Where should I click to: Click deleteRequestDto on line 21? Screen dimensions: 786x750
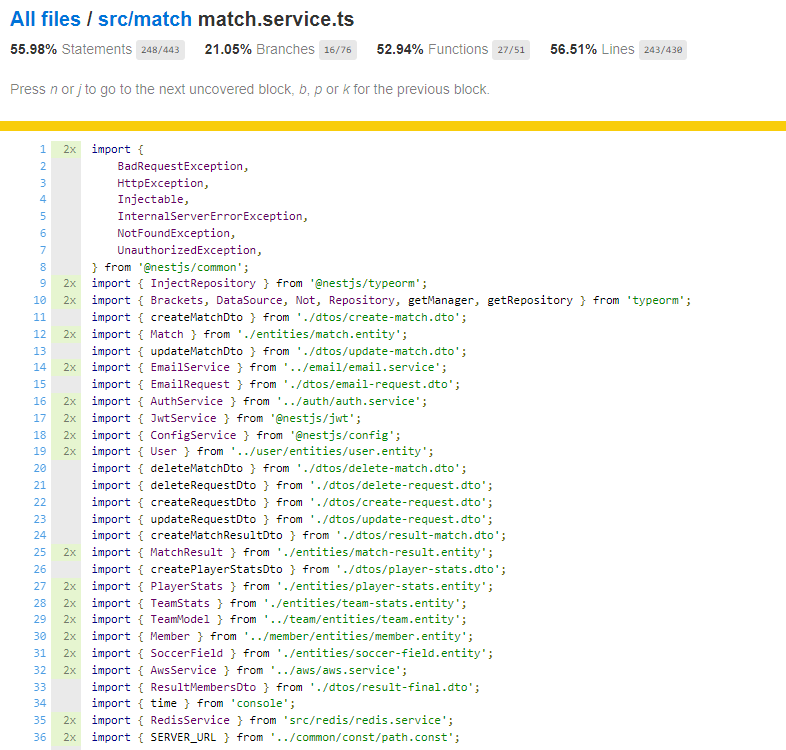pyautogui.click(x=203, y=486)
